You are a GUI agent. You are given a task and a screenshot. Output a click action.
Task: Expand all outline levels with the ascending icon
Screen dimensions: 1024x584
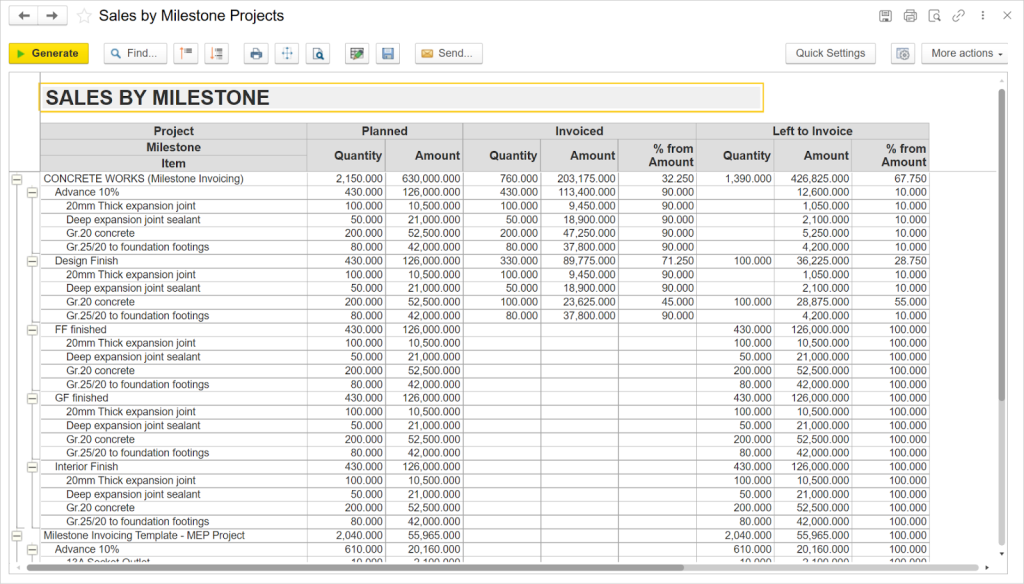[185, 53]
